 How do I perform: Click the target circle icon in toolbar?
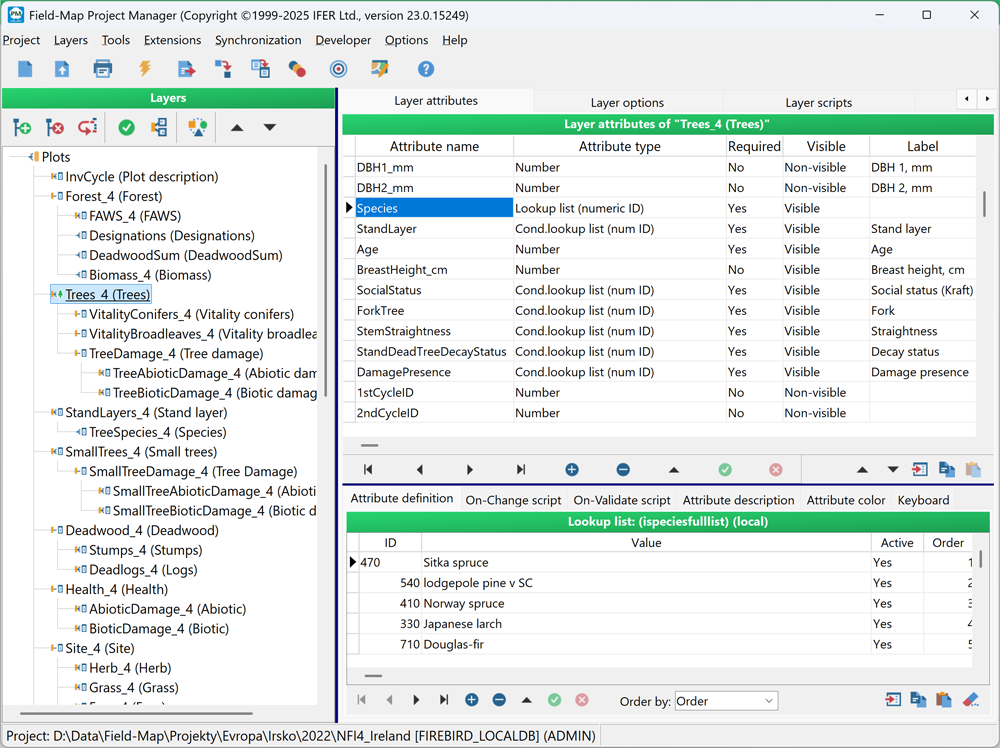(338, 69)
